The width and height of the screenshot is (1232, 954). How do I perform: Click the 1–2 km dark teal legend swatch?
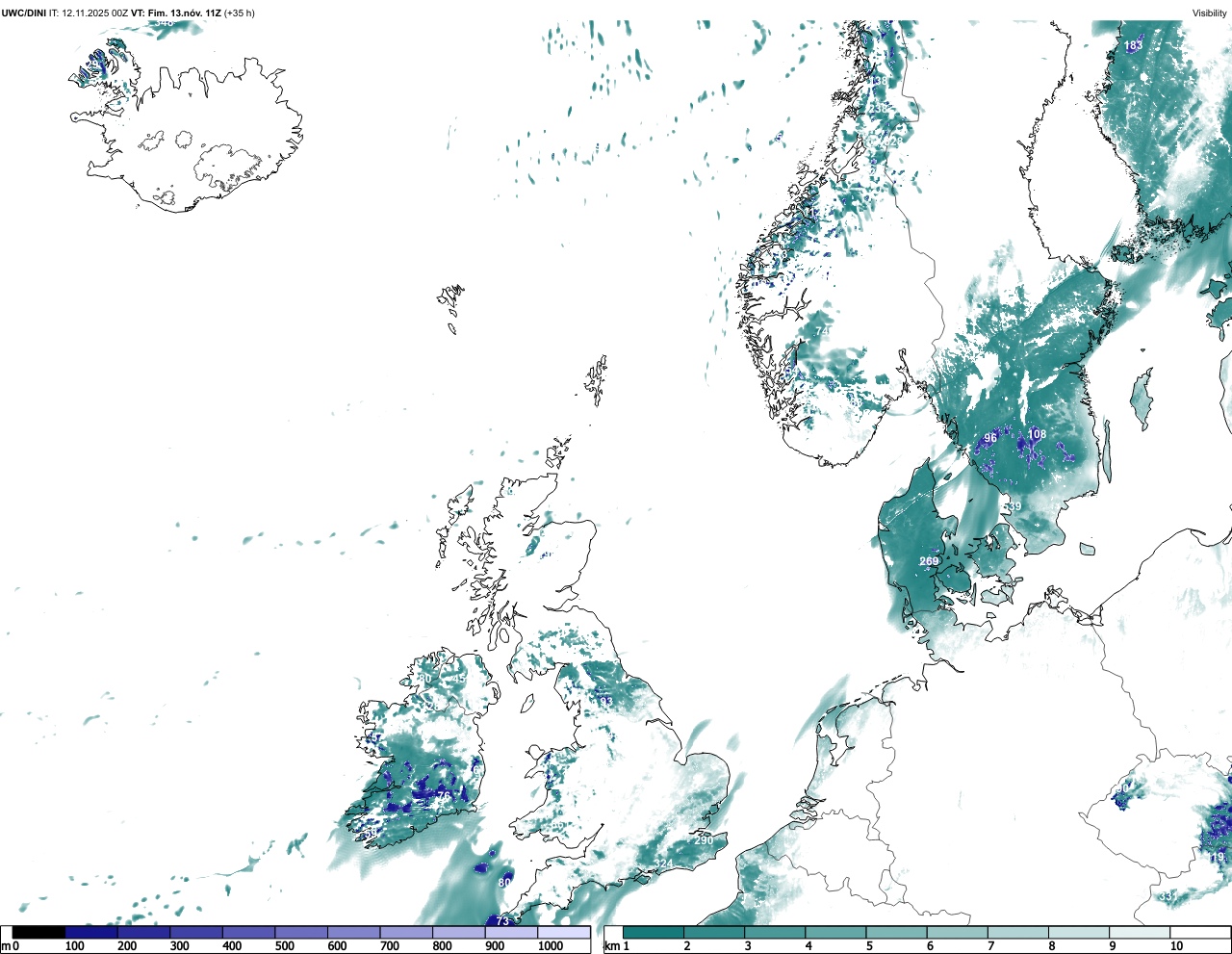654,933
